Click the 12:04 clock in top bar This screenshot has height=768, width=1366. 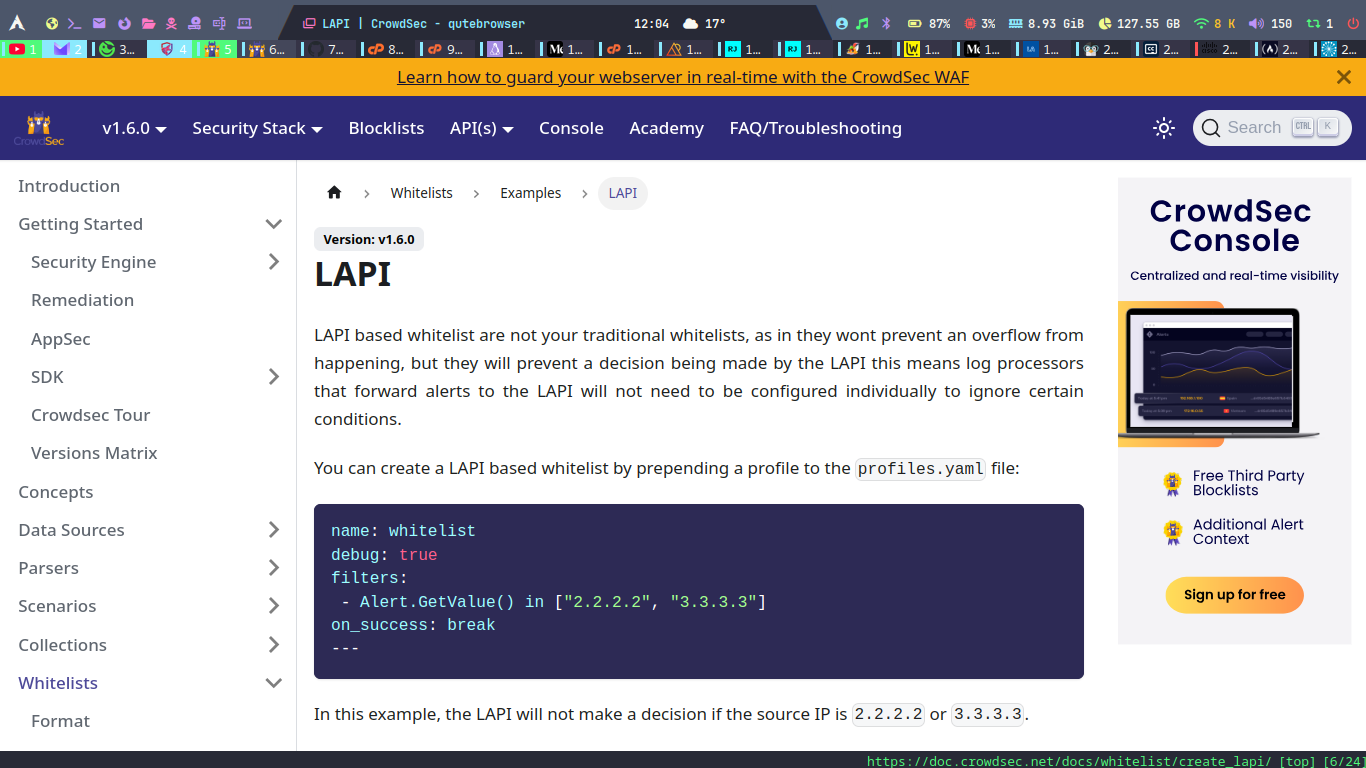tap(651, 23)
